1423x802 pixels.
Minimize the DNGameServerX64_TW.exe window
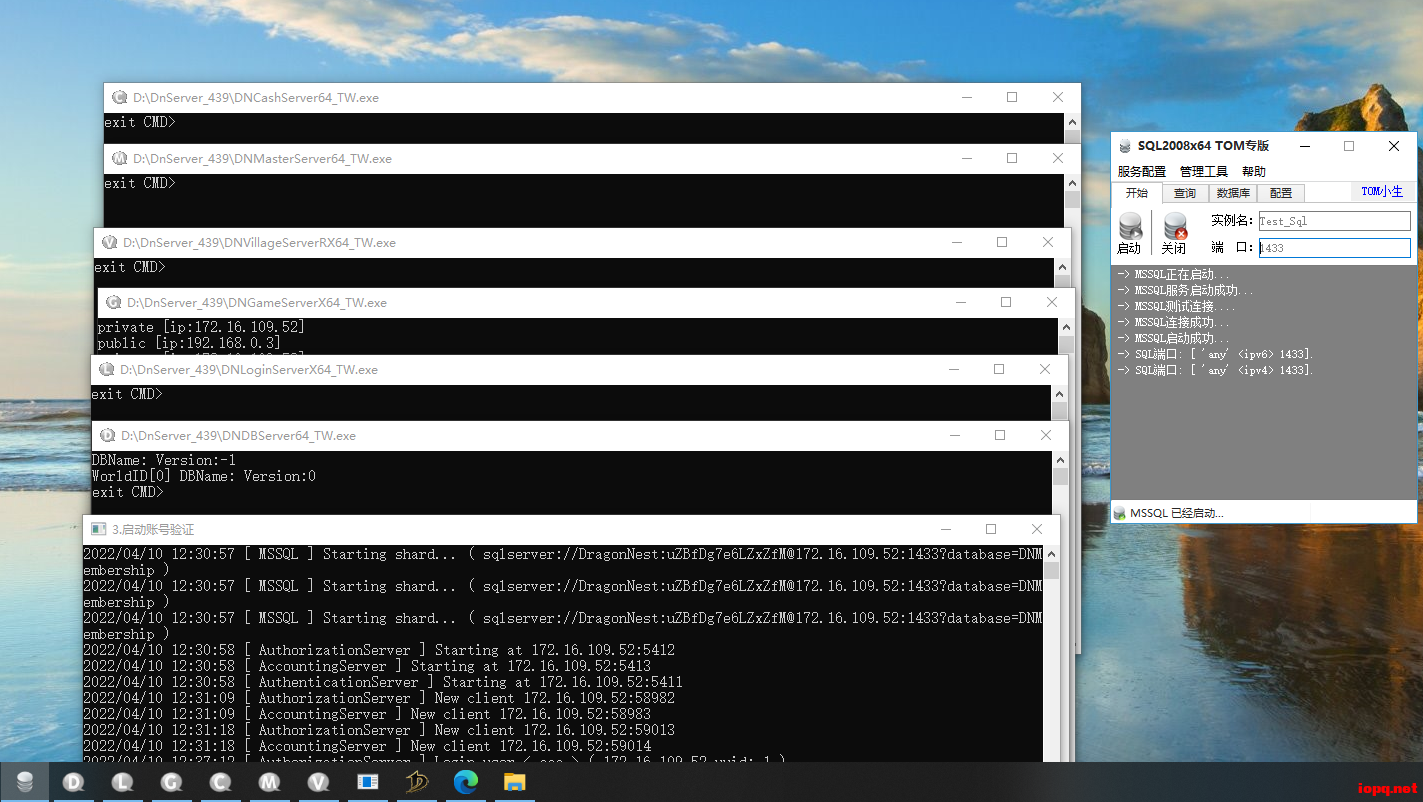(961, 303)
